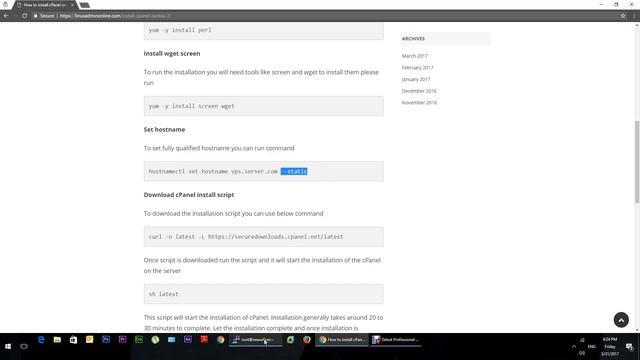Launch Dreamweaver from the taskbar

(x=139, y=340)
